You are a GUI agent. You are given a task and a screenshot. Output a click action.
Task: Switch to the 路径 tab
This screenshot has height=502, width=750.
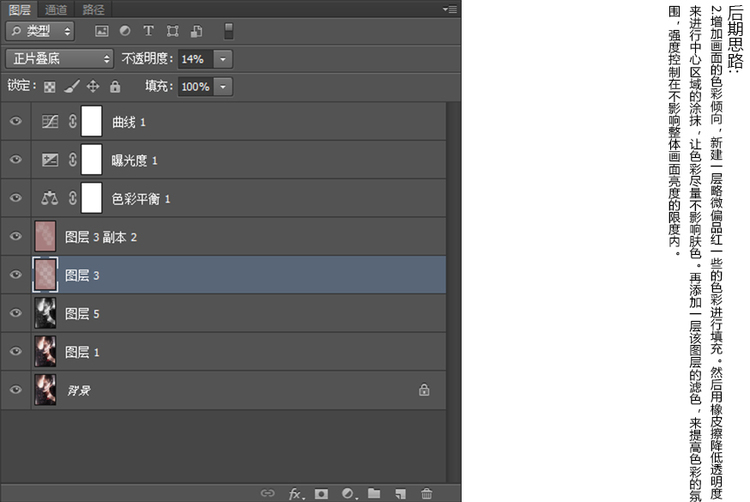(x=93, y=9)
